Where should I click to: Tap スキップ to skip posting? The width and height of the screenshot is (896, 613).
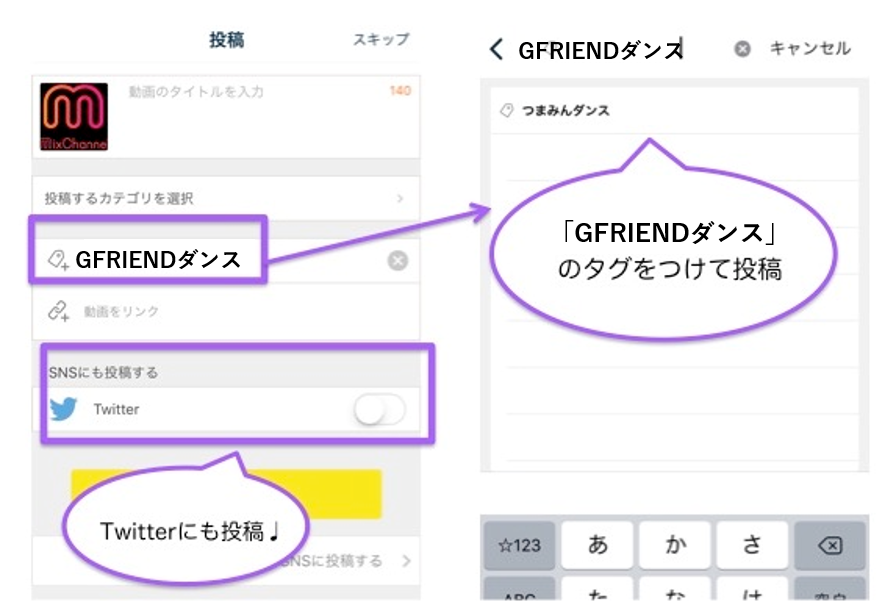(380, 40)
